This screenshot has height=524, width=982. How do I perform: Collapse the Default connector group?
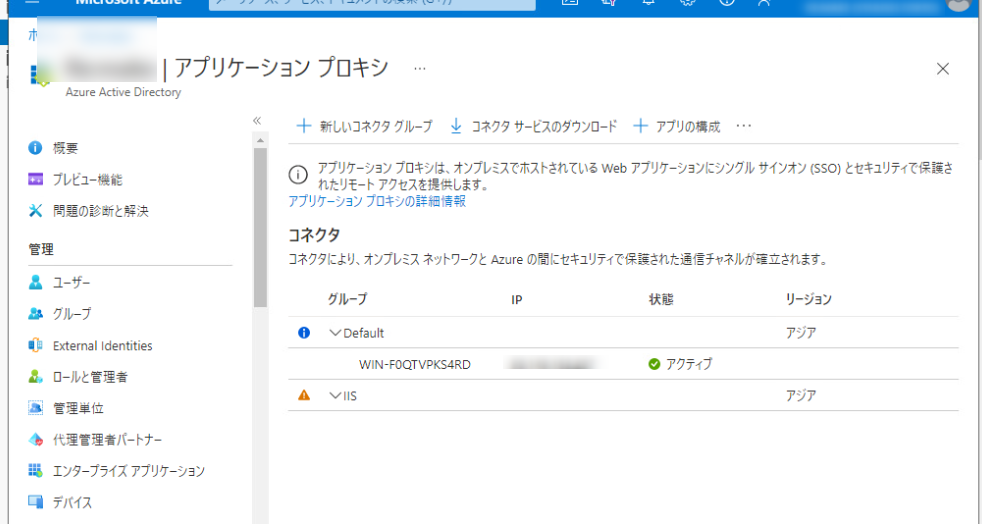pos(335,333)
